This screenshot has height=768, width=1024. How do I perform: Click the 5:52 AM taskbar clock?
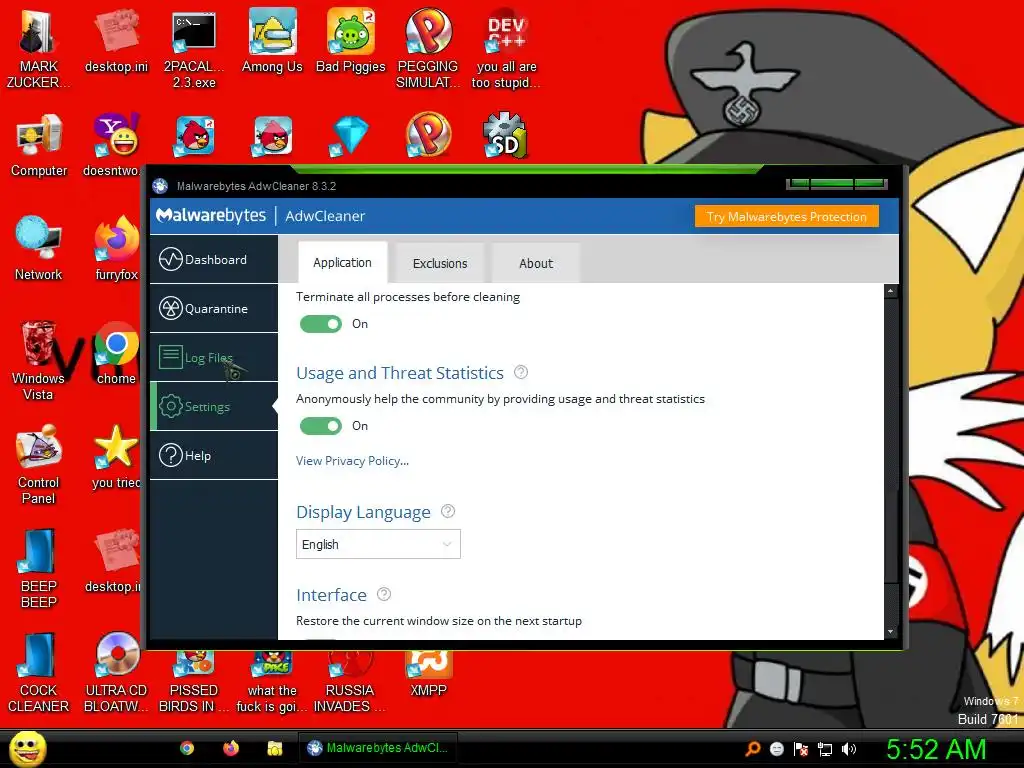[935, 749]
